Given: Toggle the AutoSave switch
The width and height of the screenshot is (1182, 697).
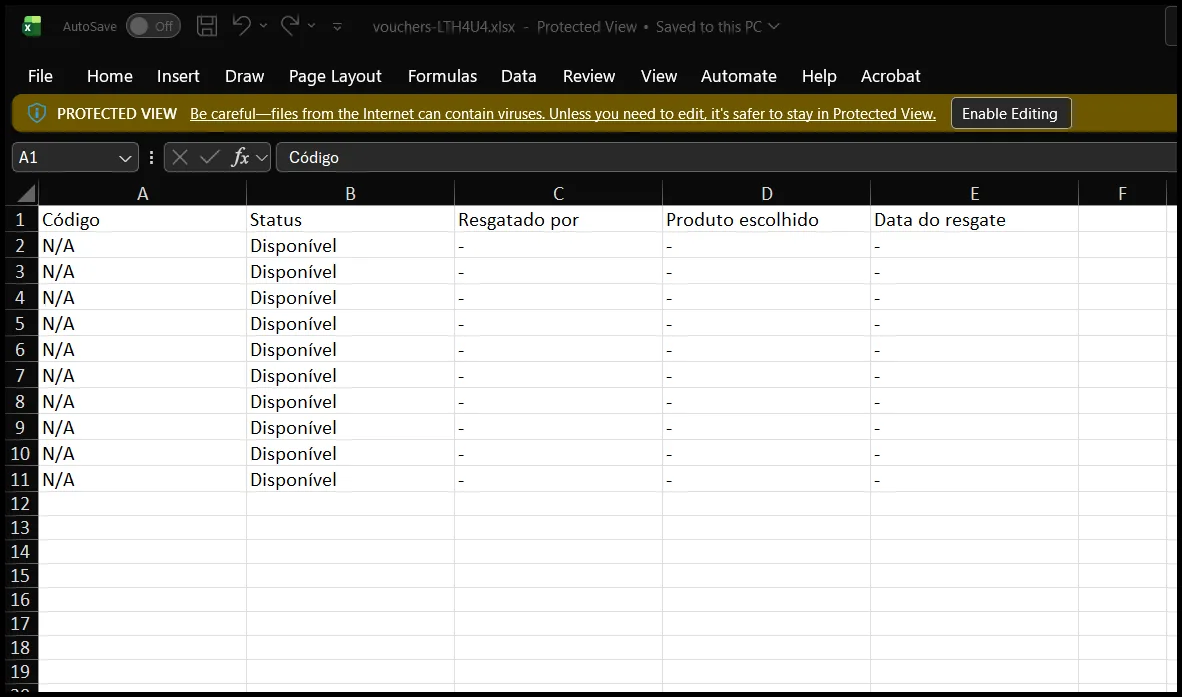Looking at the screenshot, I should point(153,26).
